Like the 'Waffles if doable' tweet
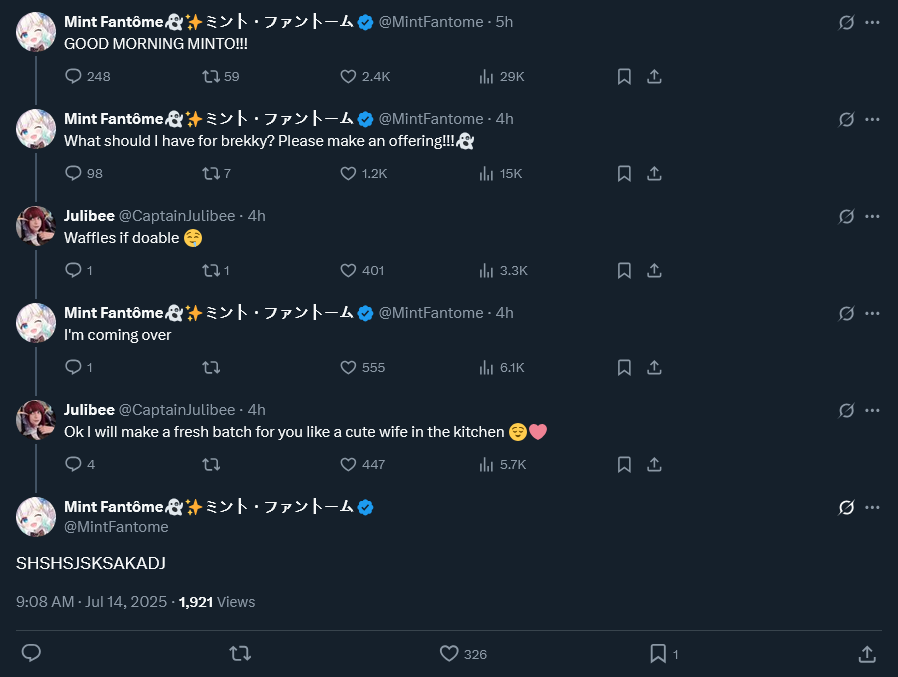The width and height of the screenshot is (898, 677). (x=348, y=271)
